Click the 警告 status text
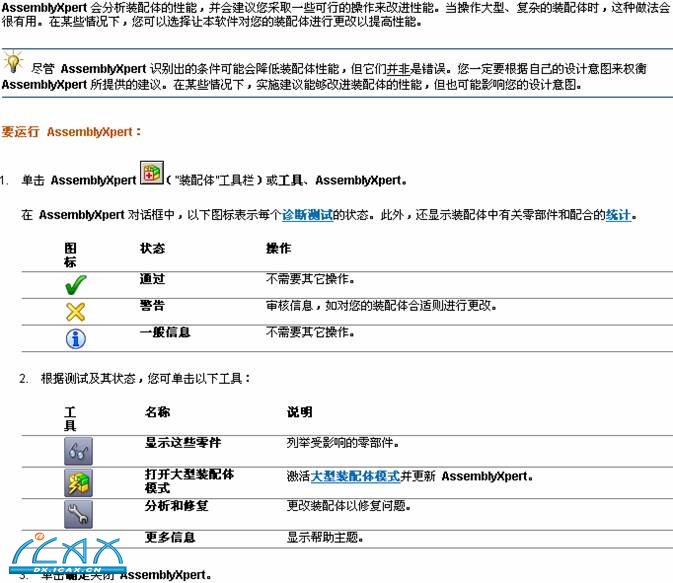The height and width of the screenshot is (583, 673). coord(152,306)
